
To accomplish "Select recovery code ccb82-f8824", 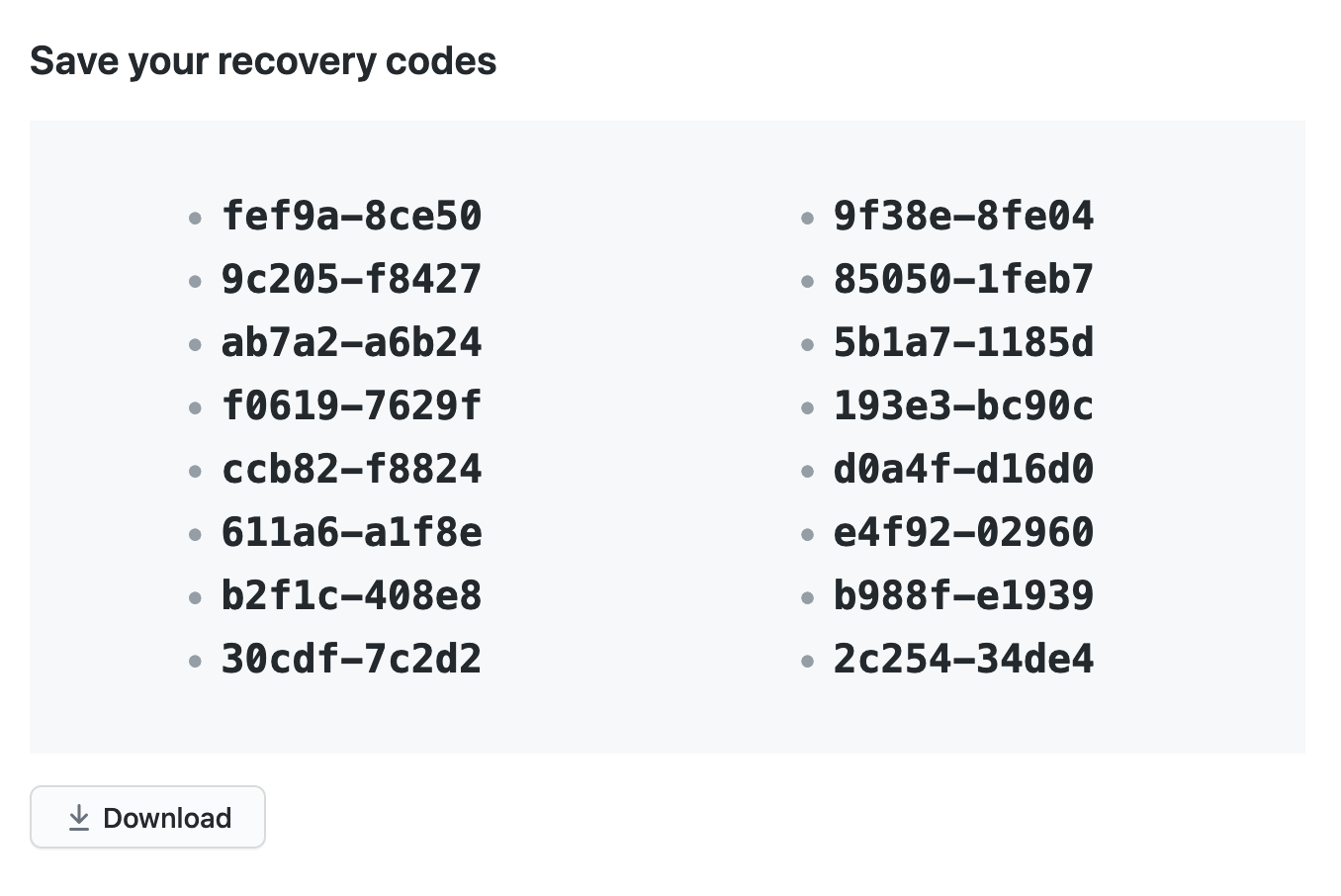I will click(x=352, y=469).
